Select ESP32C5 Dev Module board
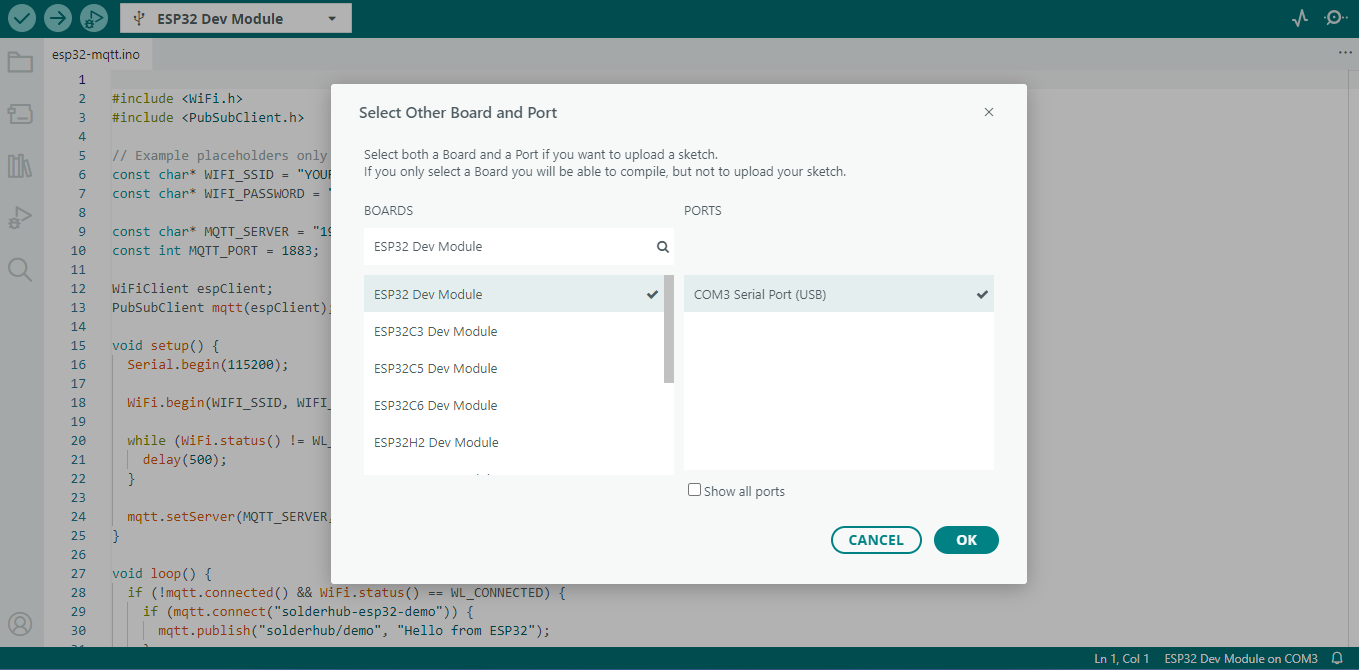1359x670 pixels. pos(514,368)
